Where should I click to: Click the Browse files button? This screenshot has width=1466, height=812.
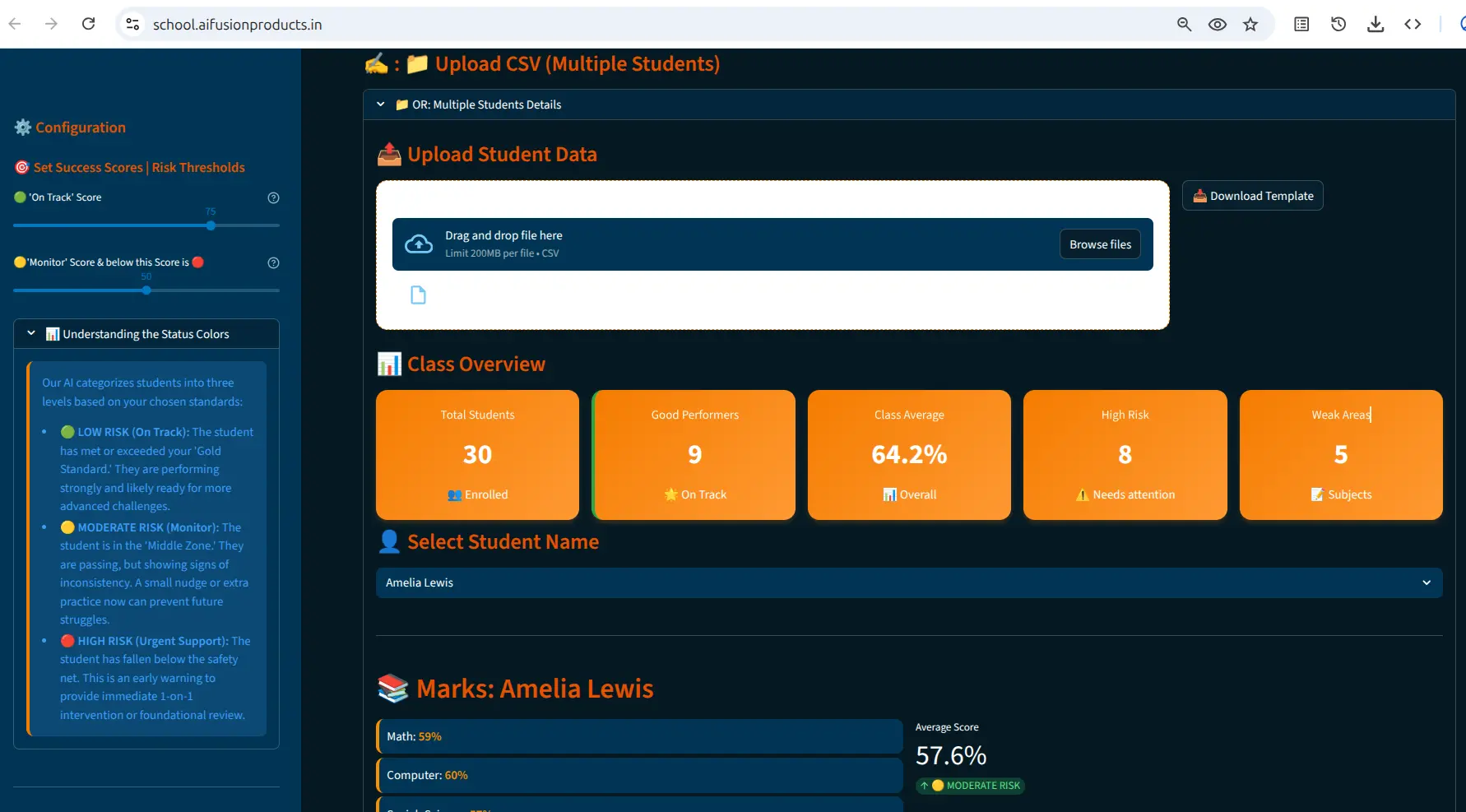pos(1100,244)
